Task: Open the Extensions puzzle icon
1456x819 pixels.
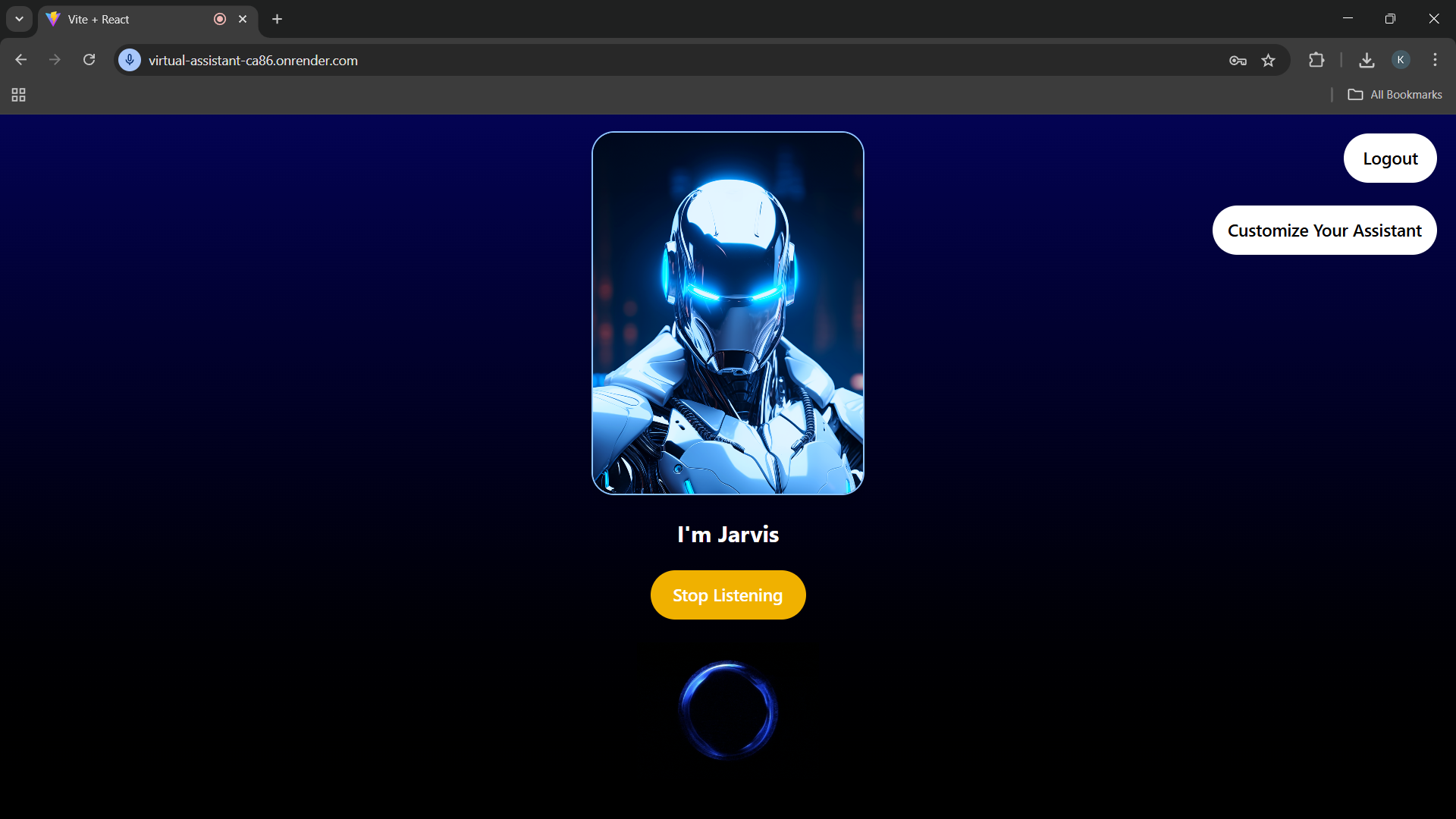Action: (1316, 60)
